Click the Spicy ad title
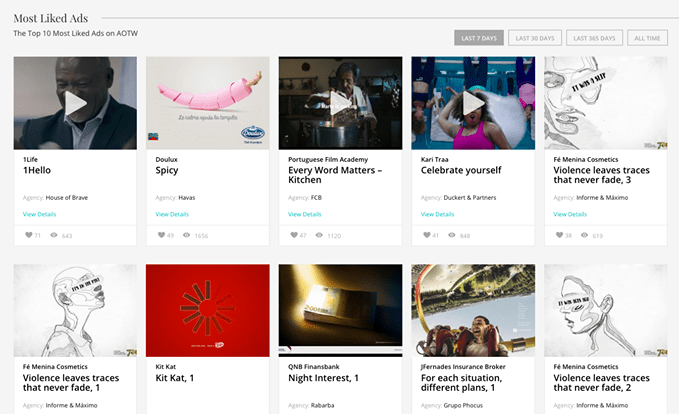Viewport: 679px width, 414px height. [167, 171]
